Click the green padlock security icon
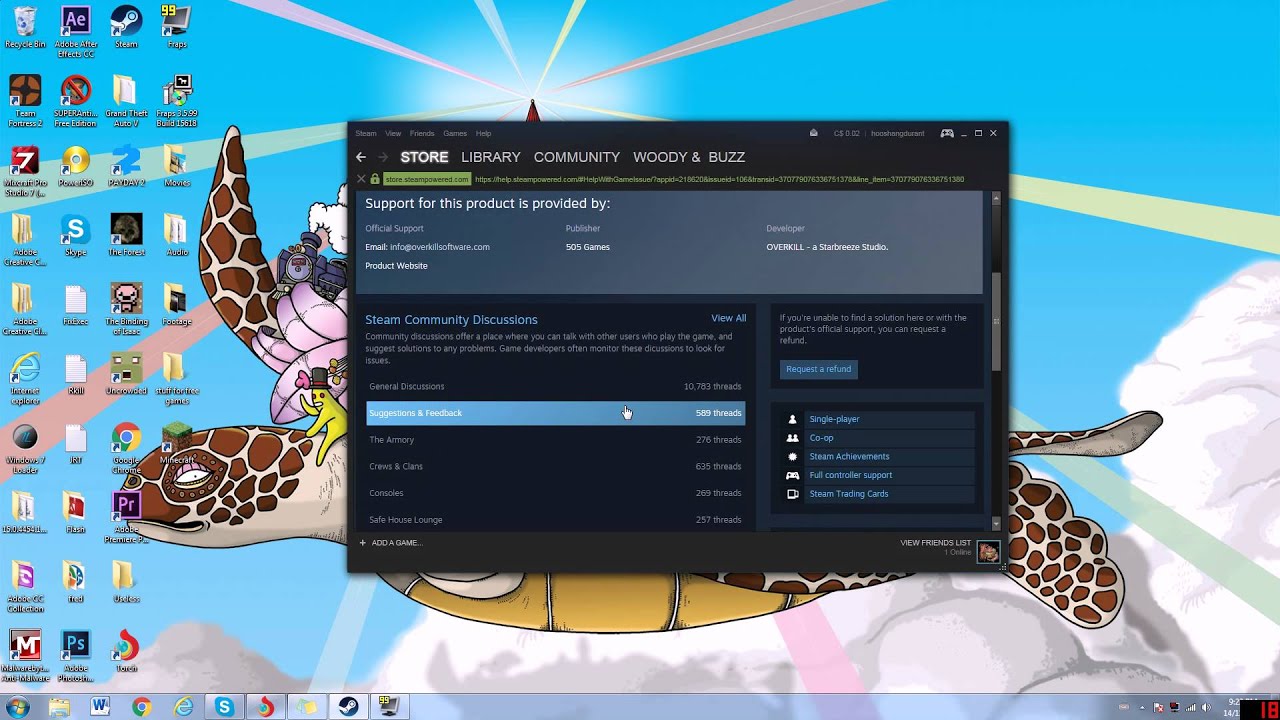1280x720 pixels. 375,179
